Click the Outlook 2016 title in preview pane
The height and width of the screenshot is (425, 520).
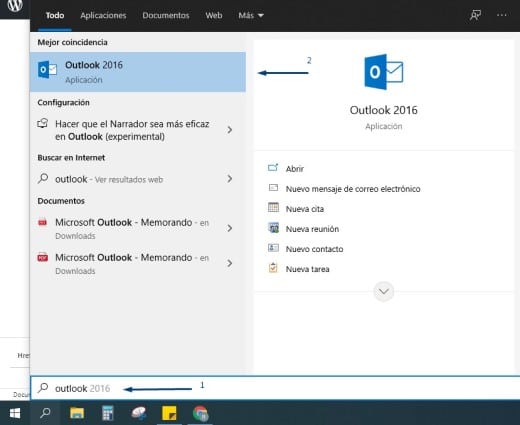[384, 110]
